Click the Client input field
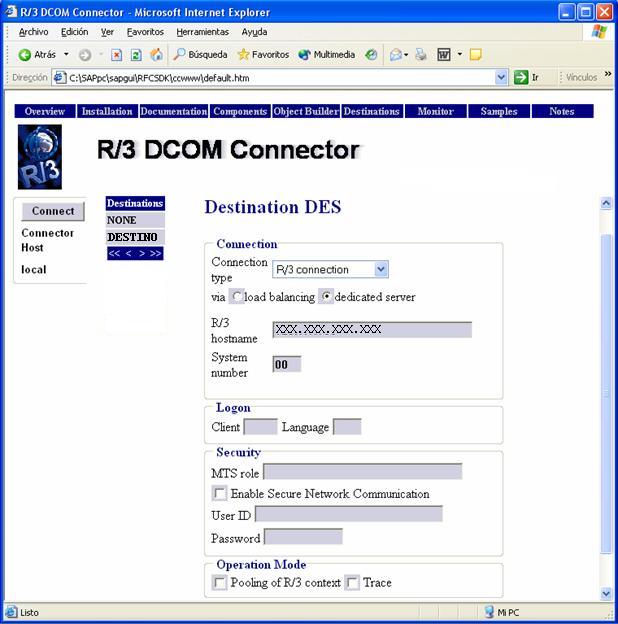The width and height of the screenshot is (618, 624). 260,427
